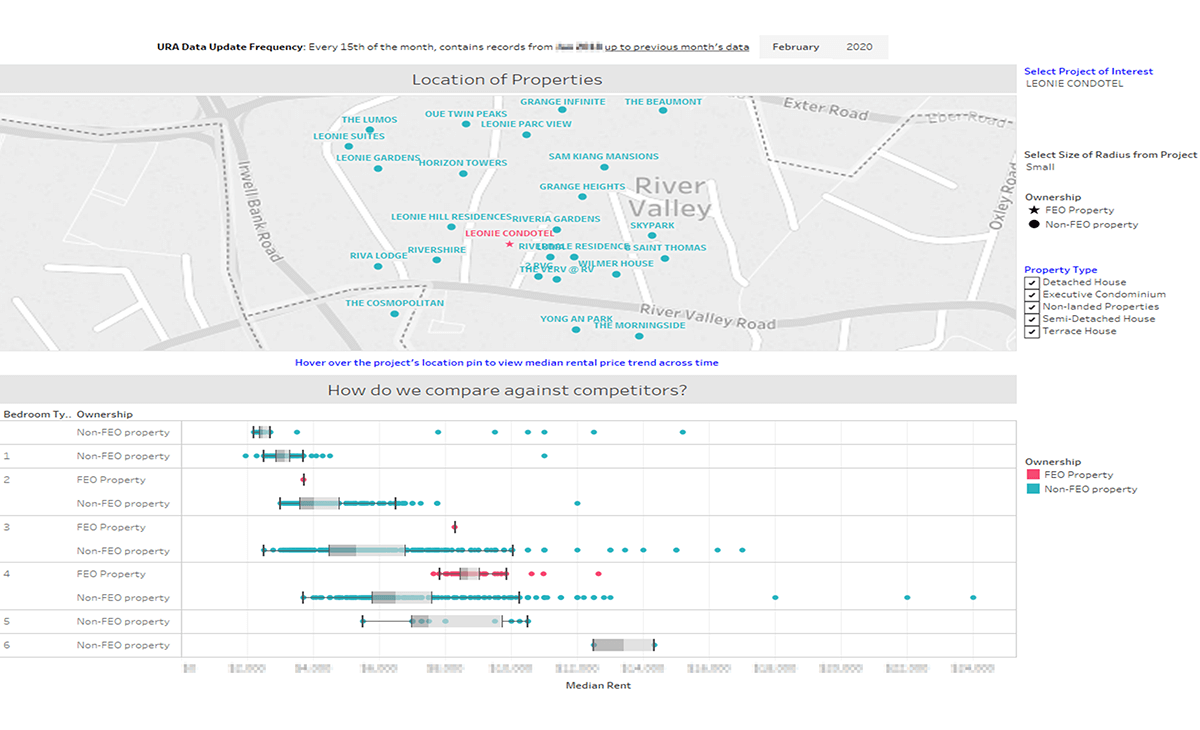Click the hover instruction text below the map
The width and height of the screenshot is (1200, 730).
tap(506, 363)
